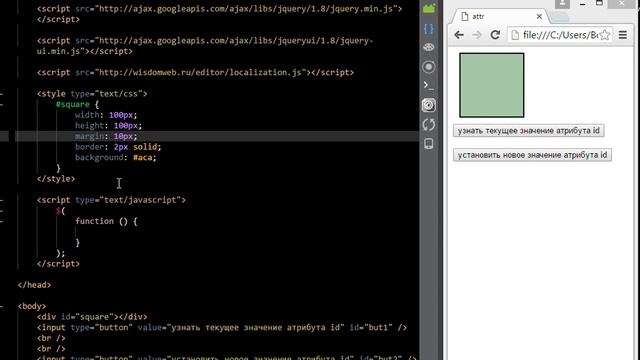Open Chrome's hamburger menu
640x360 pixels.
point(622,35)
